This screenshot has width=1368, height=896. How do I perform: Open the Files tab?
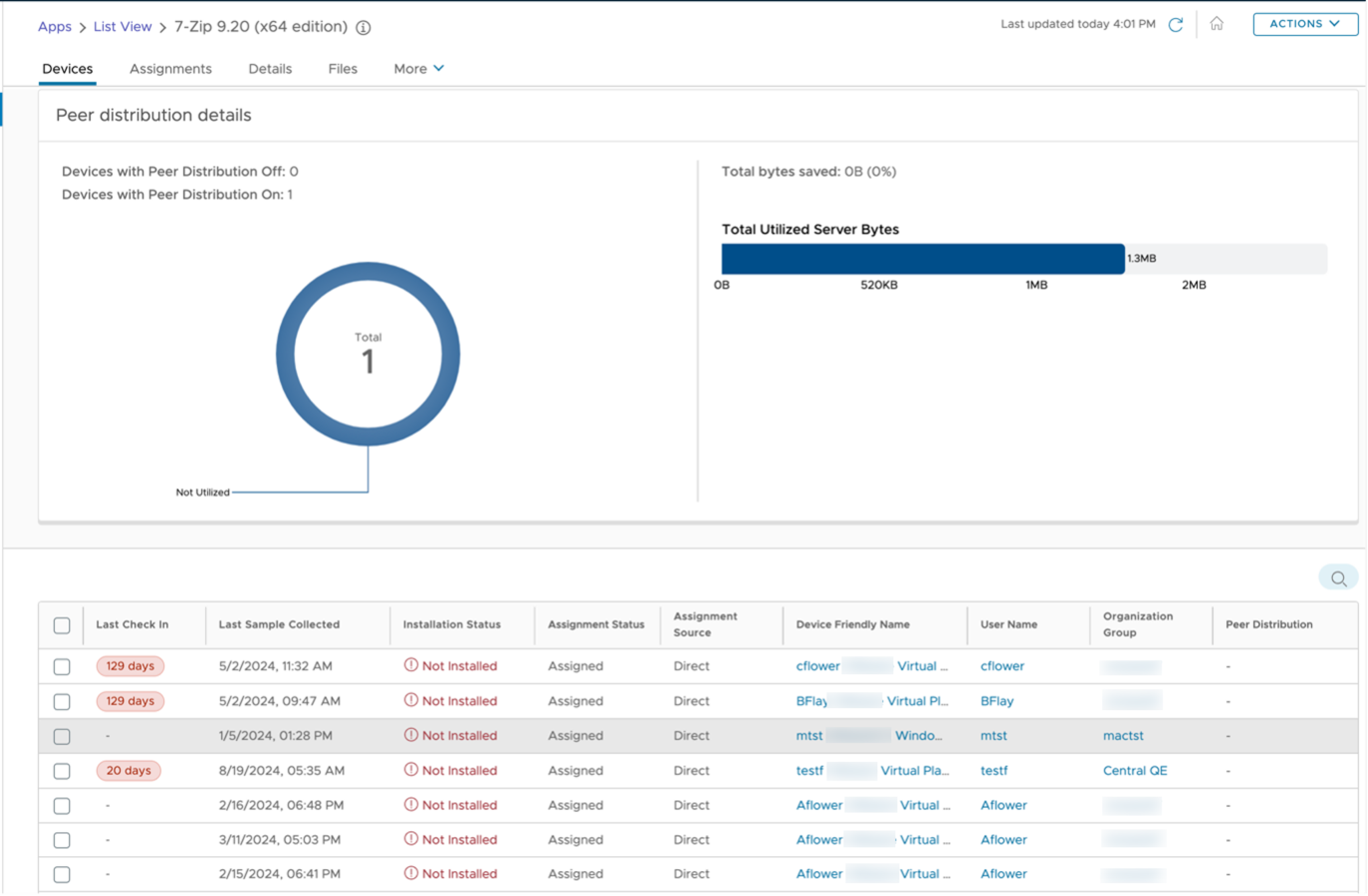pos(343,69)
